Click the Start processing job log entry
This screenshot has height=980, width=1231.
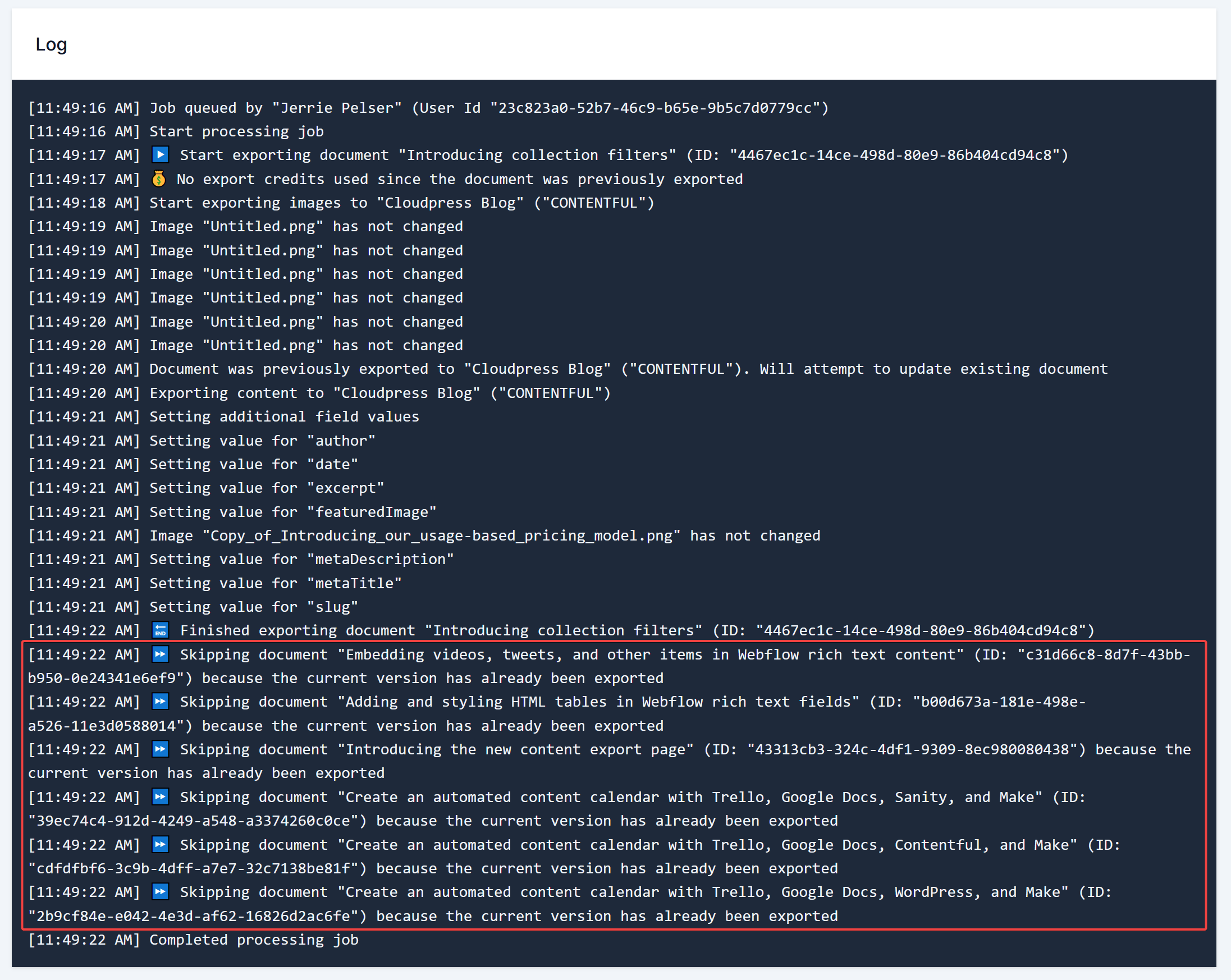pos(236,131)
